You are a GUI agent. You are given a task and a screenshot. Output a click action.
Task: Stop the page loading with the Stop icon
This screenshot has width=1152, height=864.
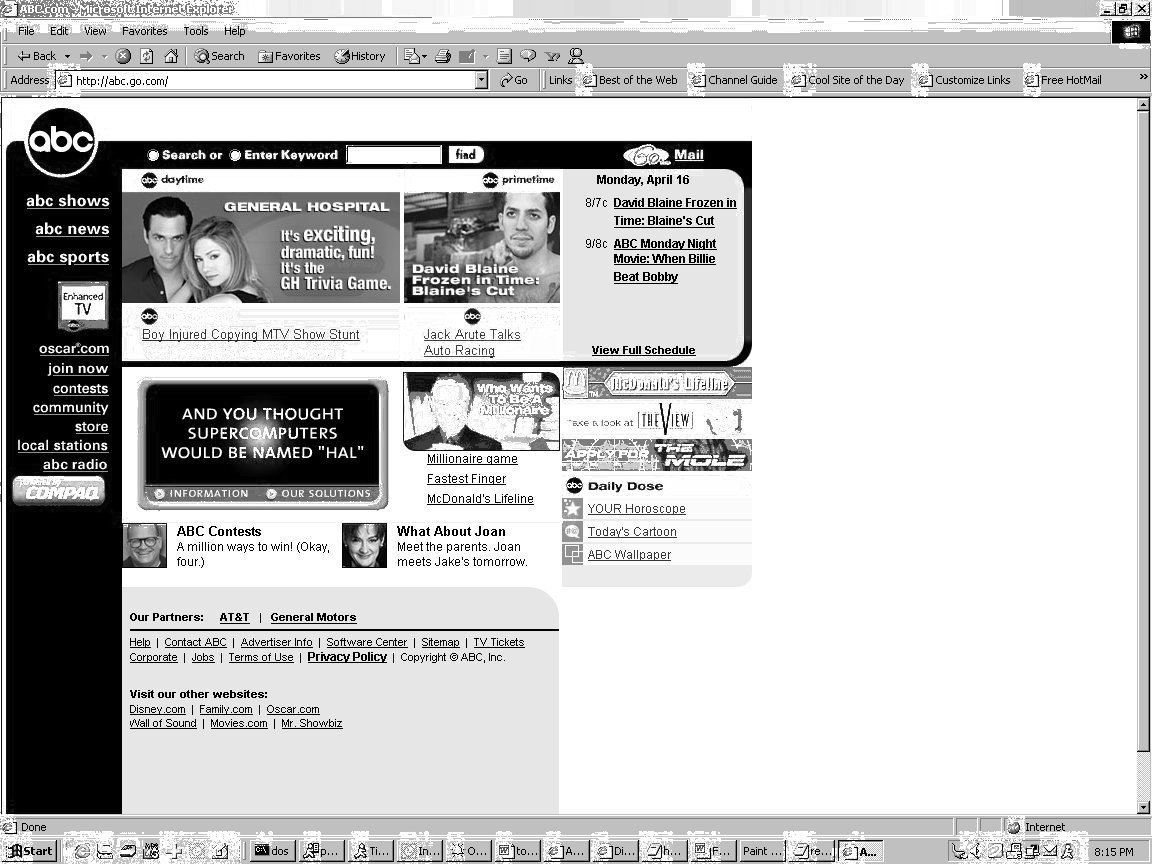[123, 56]
